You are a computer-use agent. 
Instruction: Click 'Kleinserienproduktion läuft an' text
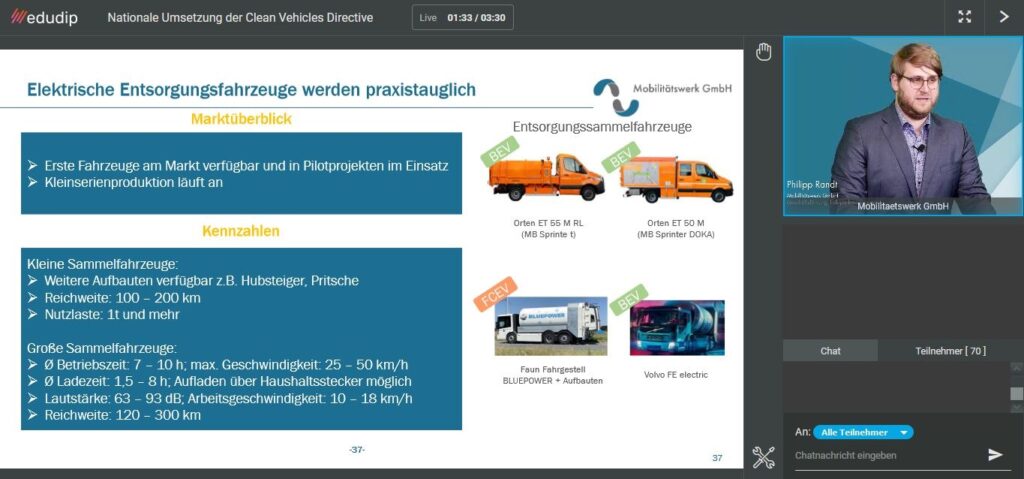click(133, 182)
